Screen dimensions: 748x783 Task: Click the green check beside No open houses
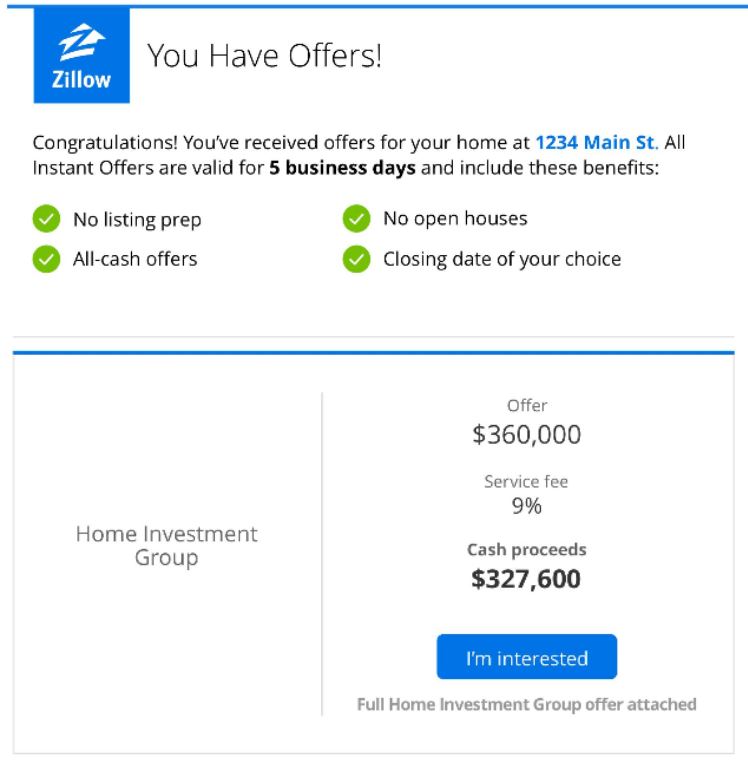coord(357,219)
